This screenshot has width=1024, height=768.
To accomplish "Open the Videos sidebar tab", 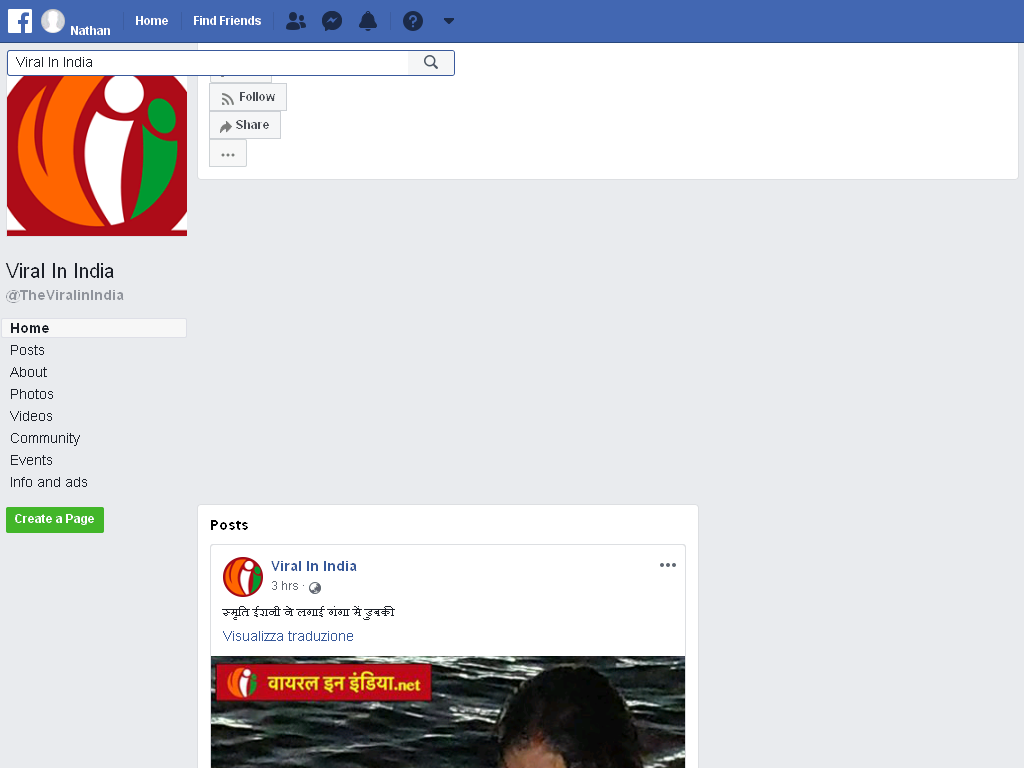I will (x=31, y=416).
